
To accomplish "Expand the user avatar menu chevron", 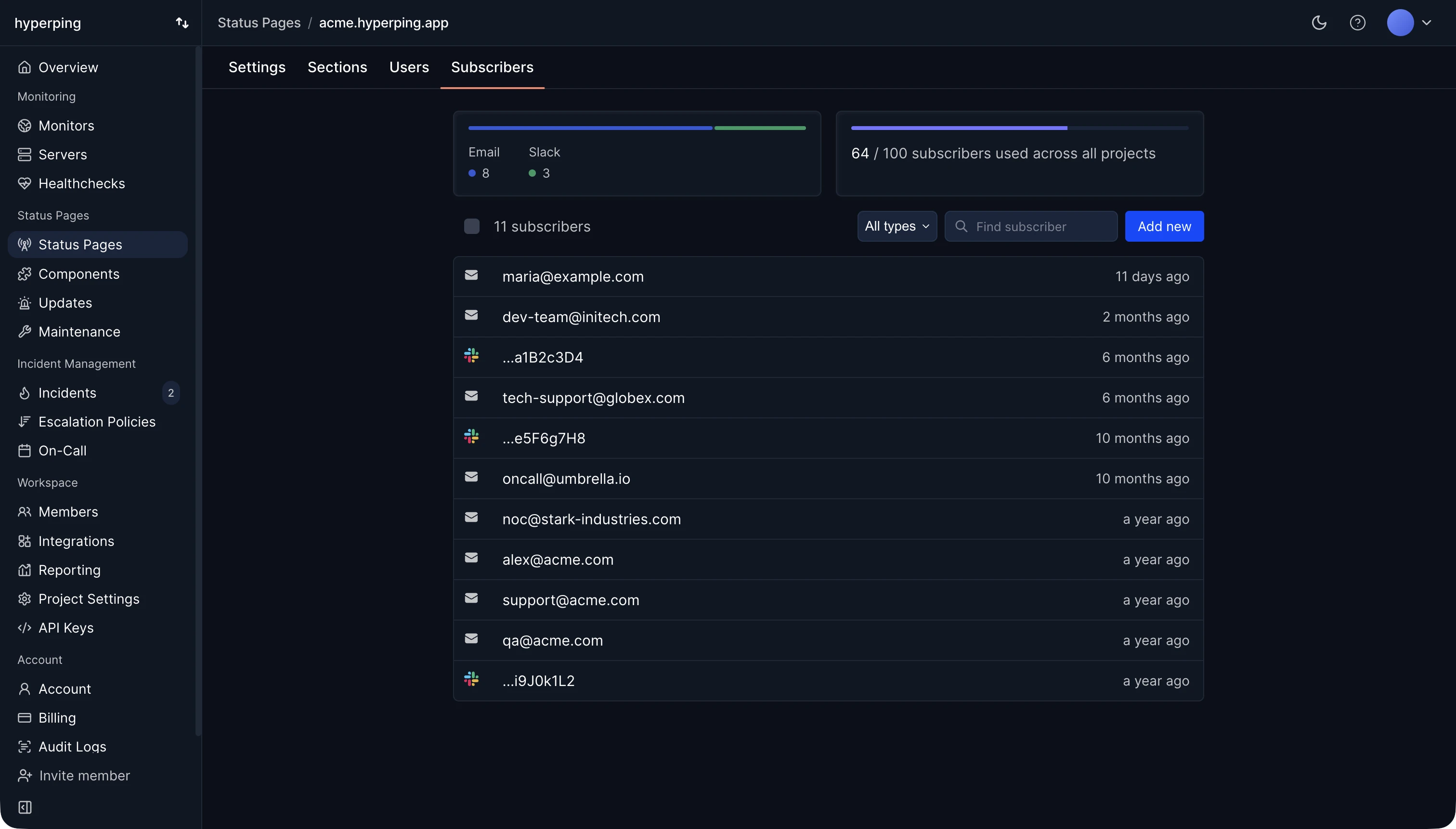I will (1426, 23).
